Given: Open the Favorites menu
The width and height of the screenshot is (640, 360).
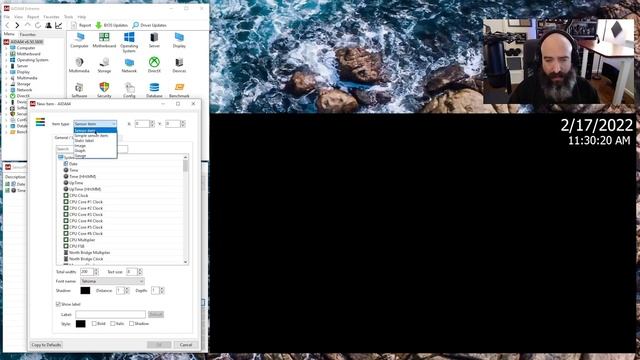Looking at the screenshot, I should [x=51, y=17].
